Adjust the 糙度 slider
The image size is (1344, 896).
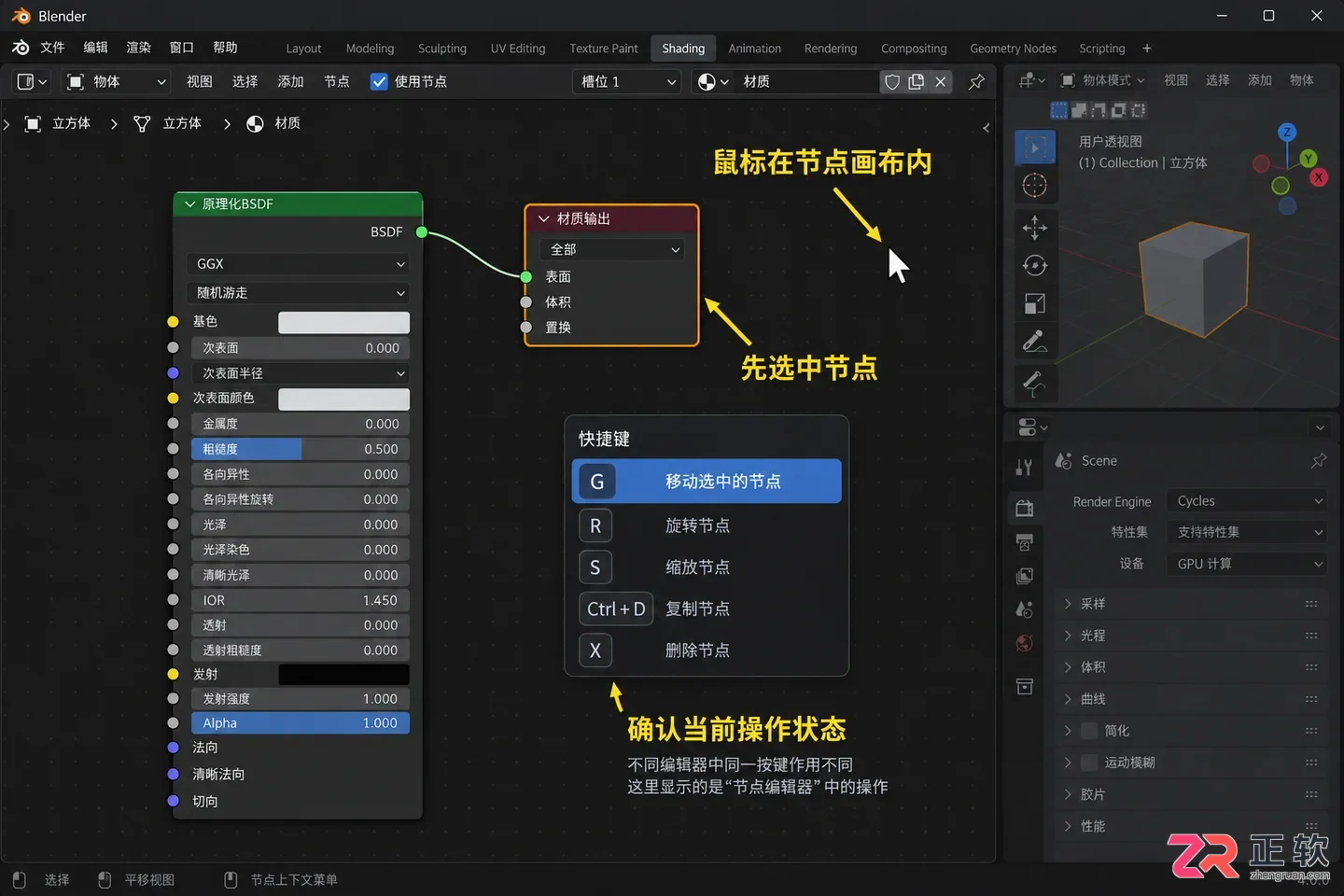301,449
